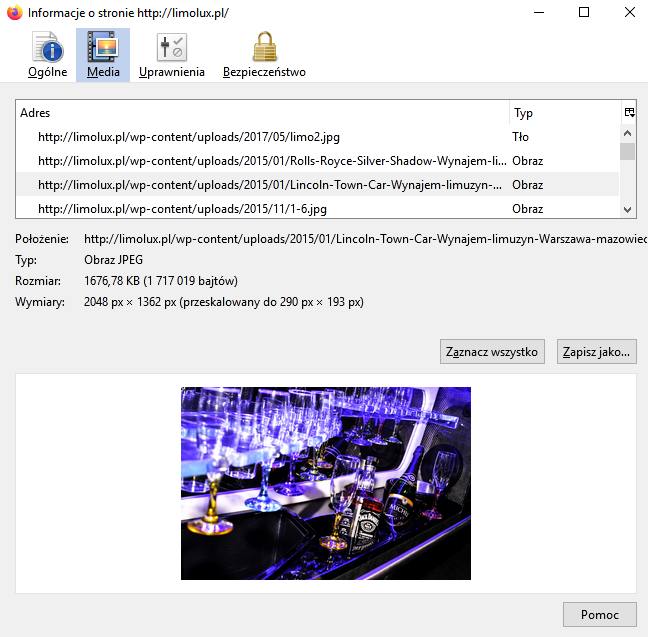Screen dimensions: 648x637
Task: Click 'Obraz' type cell in 1-6.jpg row
Action: tap(527, 209)
